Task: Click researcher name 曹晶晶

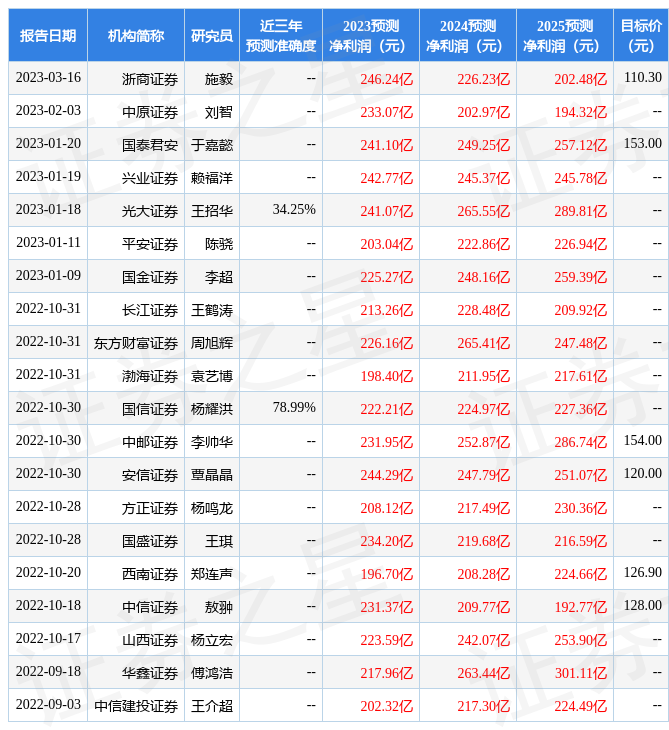Action: point(212,475)
